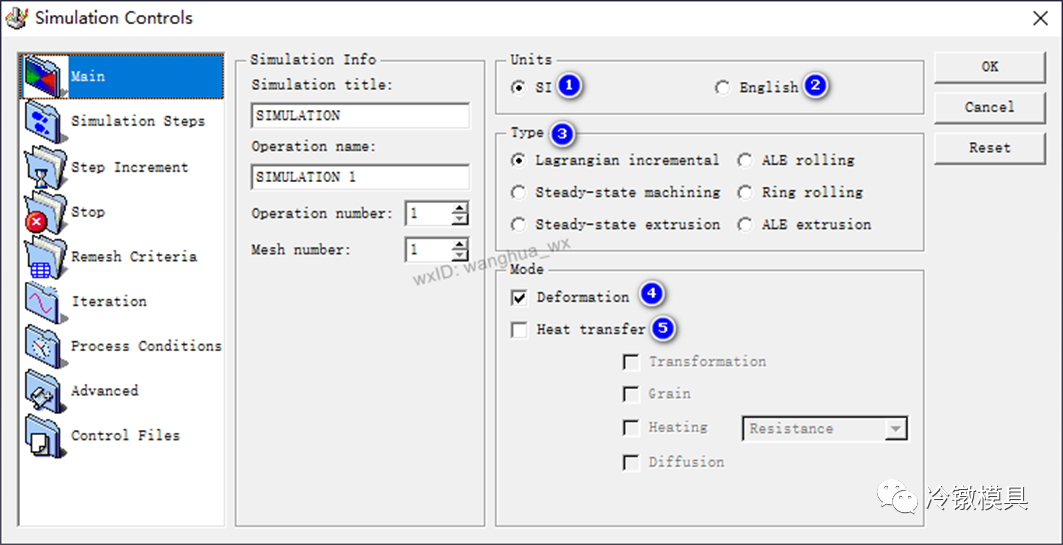
Task: Select Steady-state extrusion type
Action: point(519,224)
